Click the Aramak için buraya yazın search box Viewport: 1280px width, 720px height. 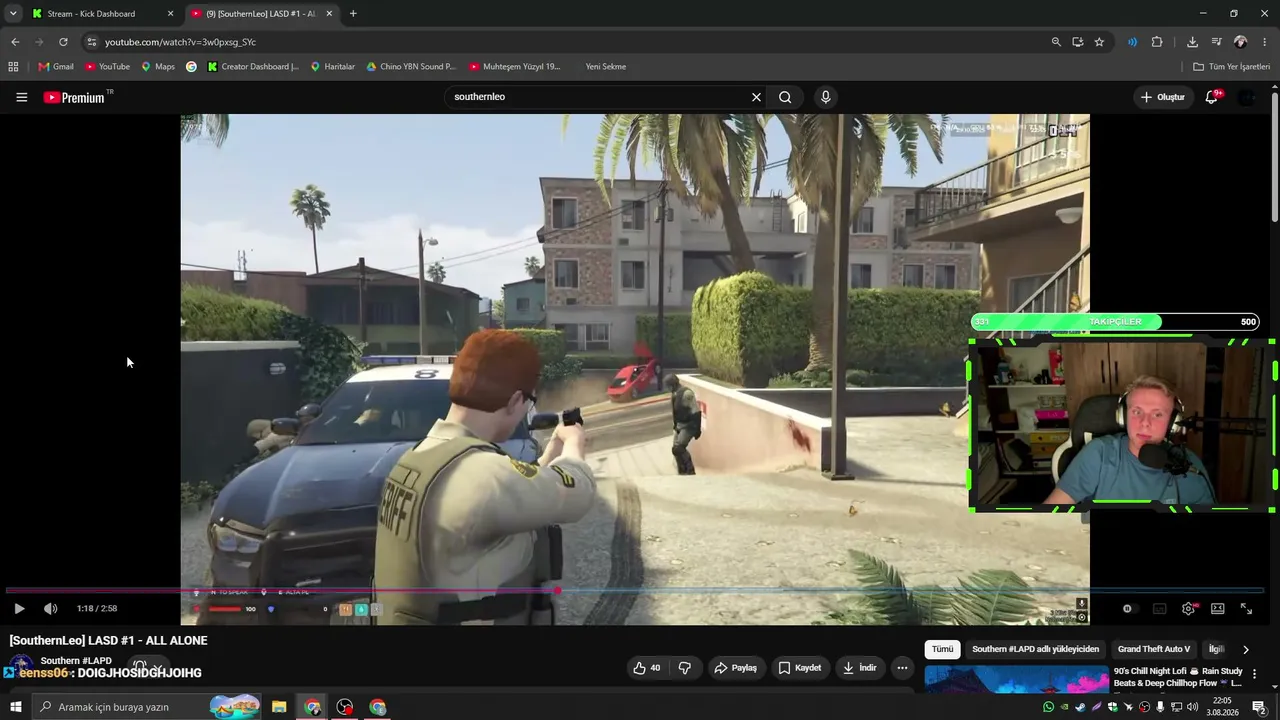coord(147,707)
